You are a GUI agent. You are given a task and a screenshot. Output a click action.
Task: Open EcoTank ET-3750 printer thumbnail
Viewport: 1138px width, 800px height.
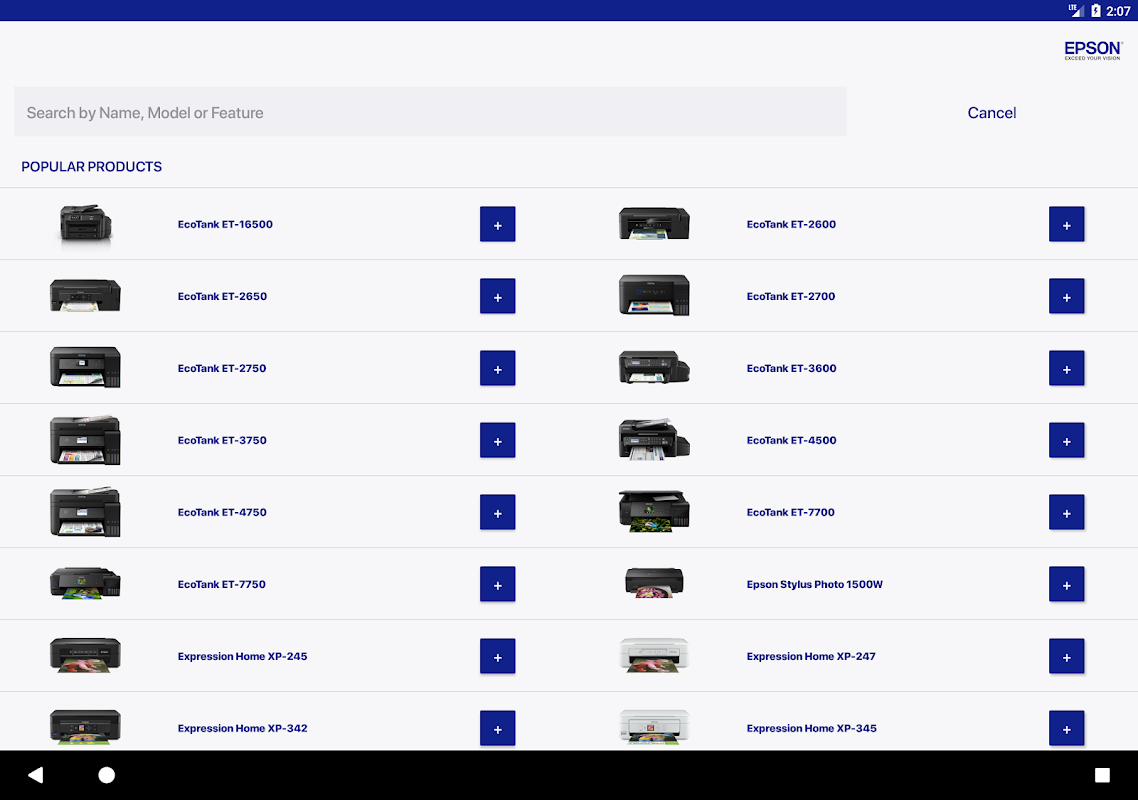click(x=85, y=440)
